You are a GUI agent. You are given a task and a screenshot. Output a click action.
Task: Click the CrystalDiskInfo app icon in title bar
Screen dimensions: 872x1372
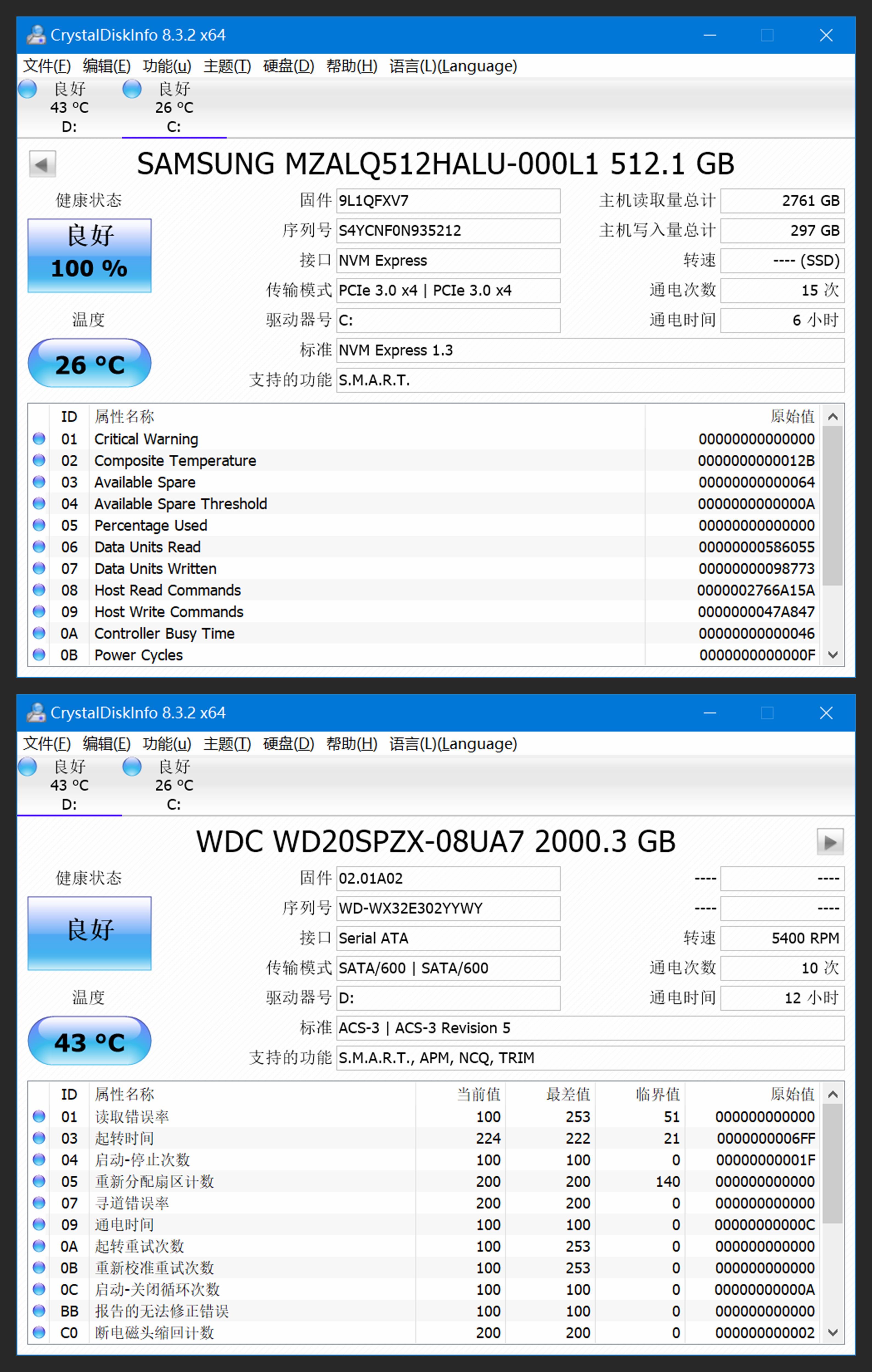point(36,35)
